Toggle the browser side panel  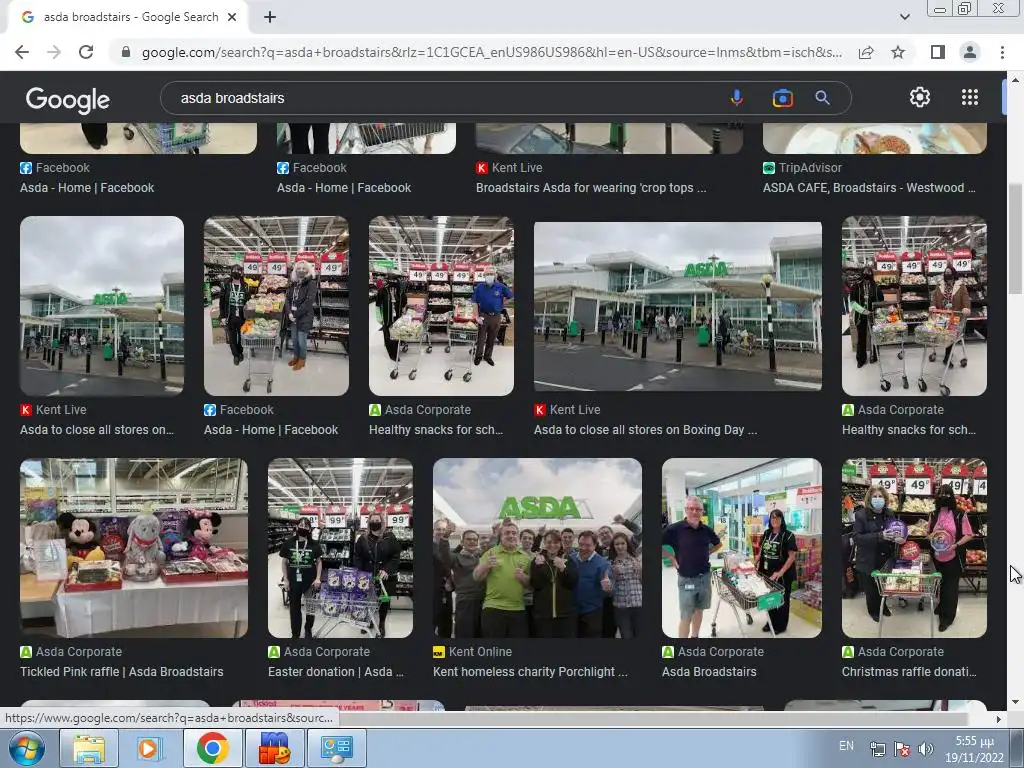(x=937, y=52)
